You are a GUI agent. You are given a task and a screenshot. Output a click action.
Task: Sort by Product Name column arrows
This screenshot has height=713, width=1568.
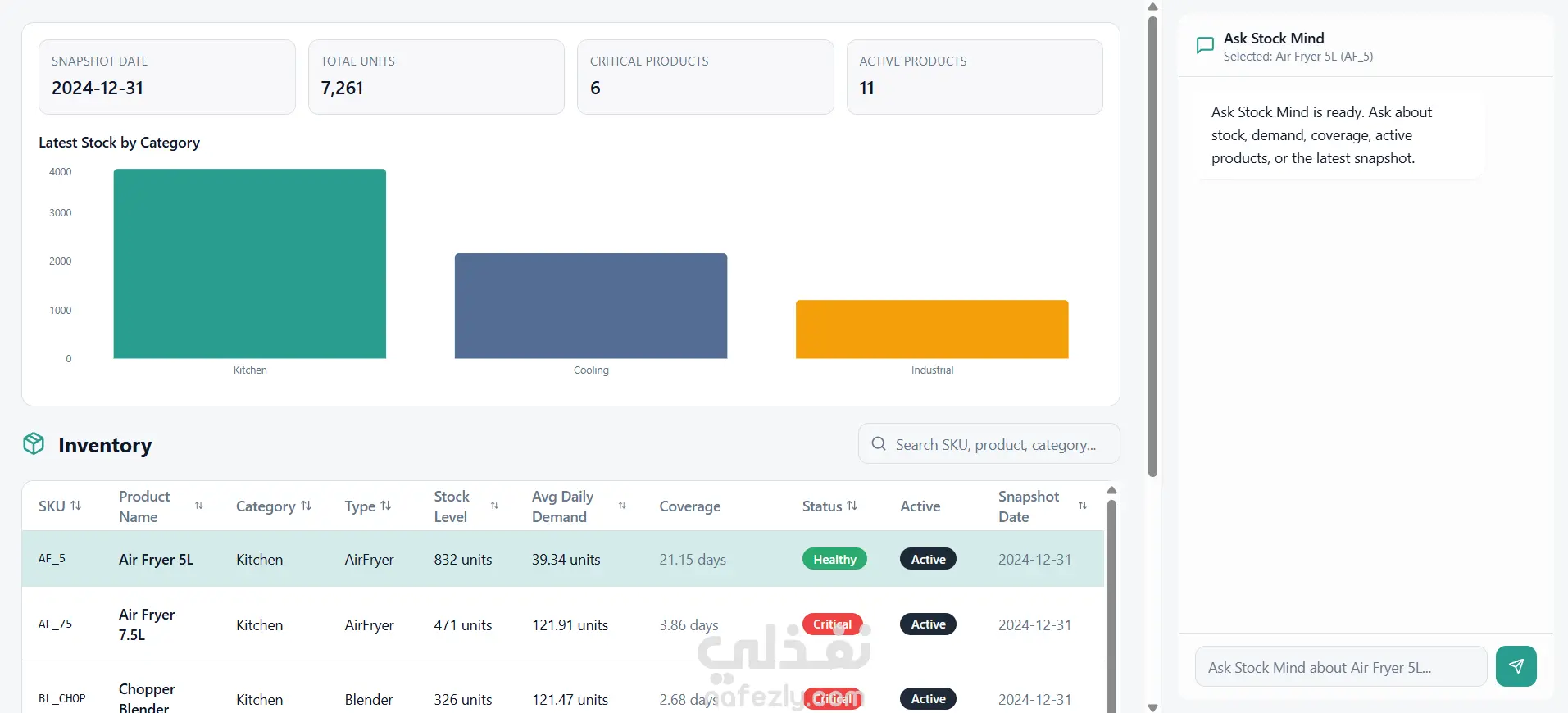199,506
